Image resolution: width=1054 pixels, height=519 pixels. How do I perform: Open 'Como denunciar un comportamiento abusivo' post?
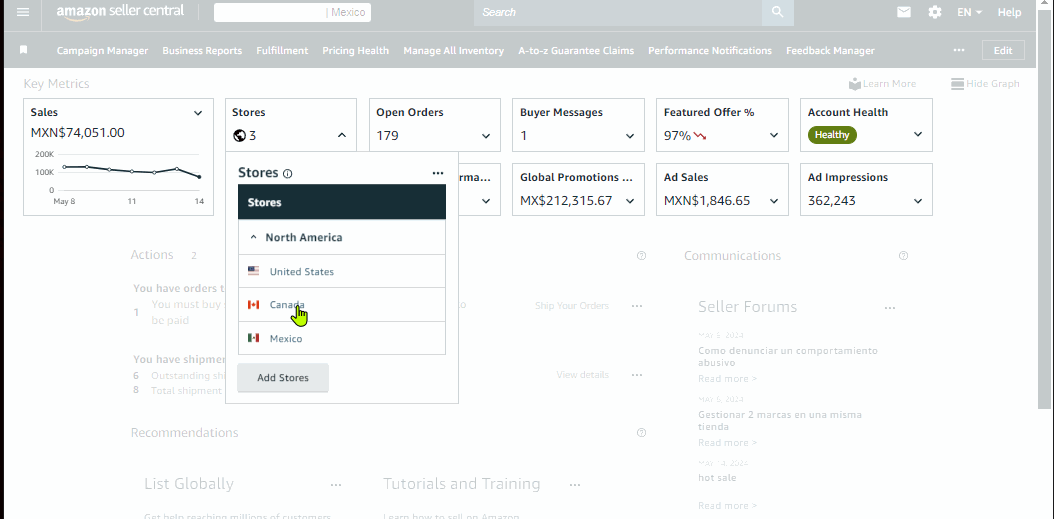point(788,357)
